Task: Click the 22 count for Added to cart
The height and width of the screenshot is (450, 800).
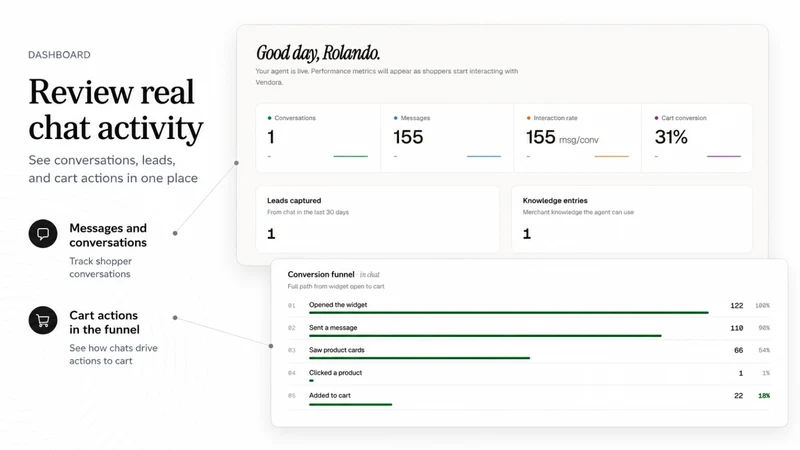Action: click(x=738, y=395)
